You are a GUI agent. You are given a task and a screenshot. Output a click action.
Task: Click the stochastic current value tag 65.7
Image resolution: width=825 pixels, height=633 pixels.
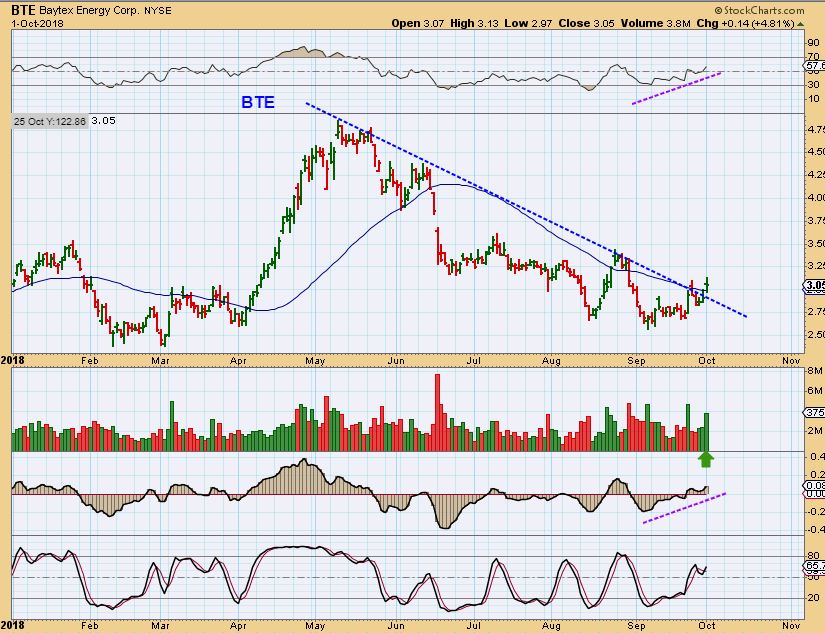tap(815, 566)
